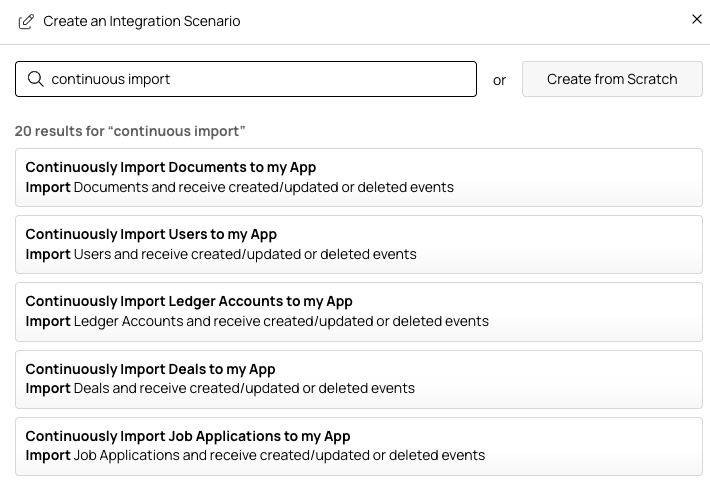Click the pencil edit icon in header
The height and width of the screenshot is (483, 710).
(x=26, y=21)
